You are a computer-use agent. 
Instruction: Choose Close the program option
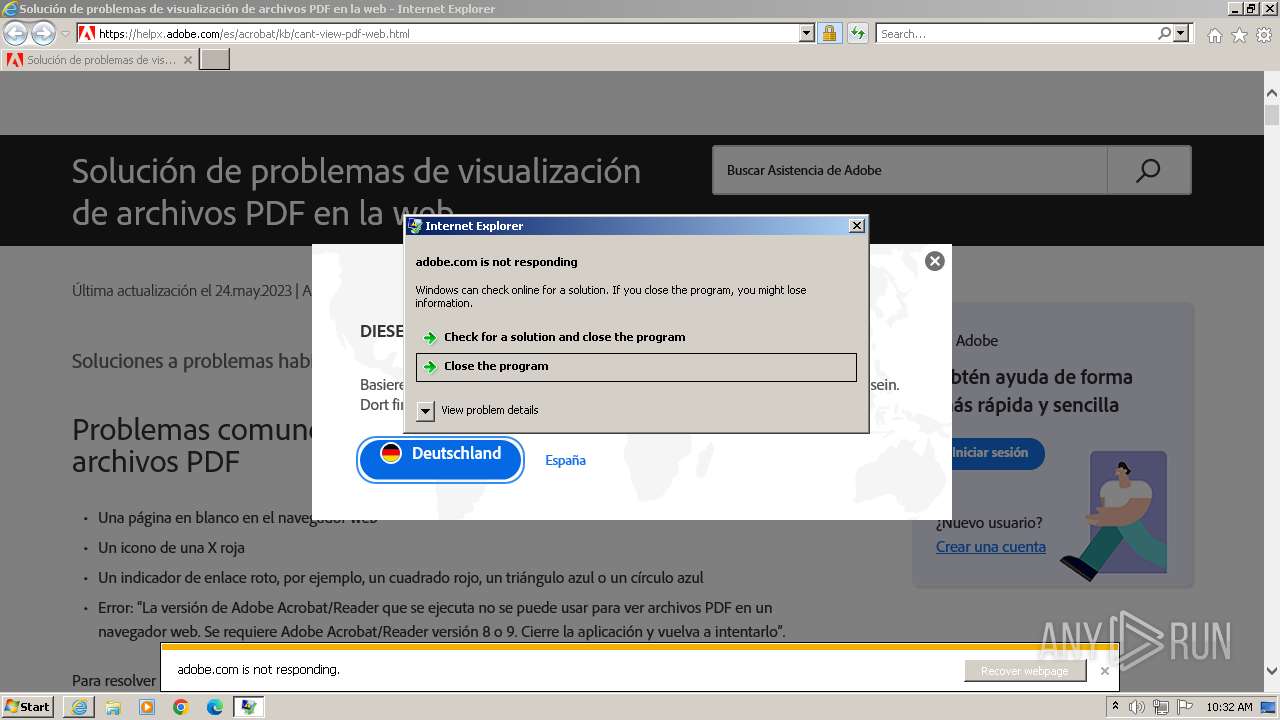(636, 367)
